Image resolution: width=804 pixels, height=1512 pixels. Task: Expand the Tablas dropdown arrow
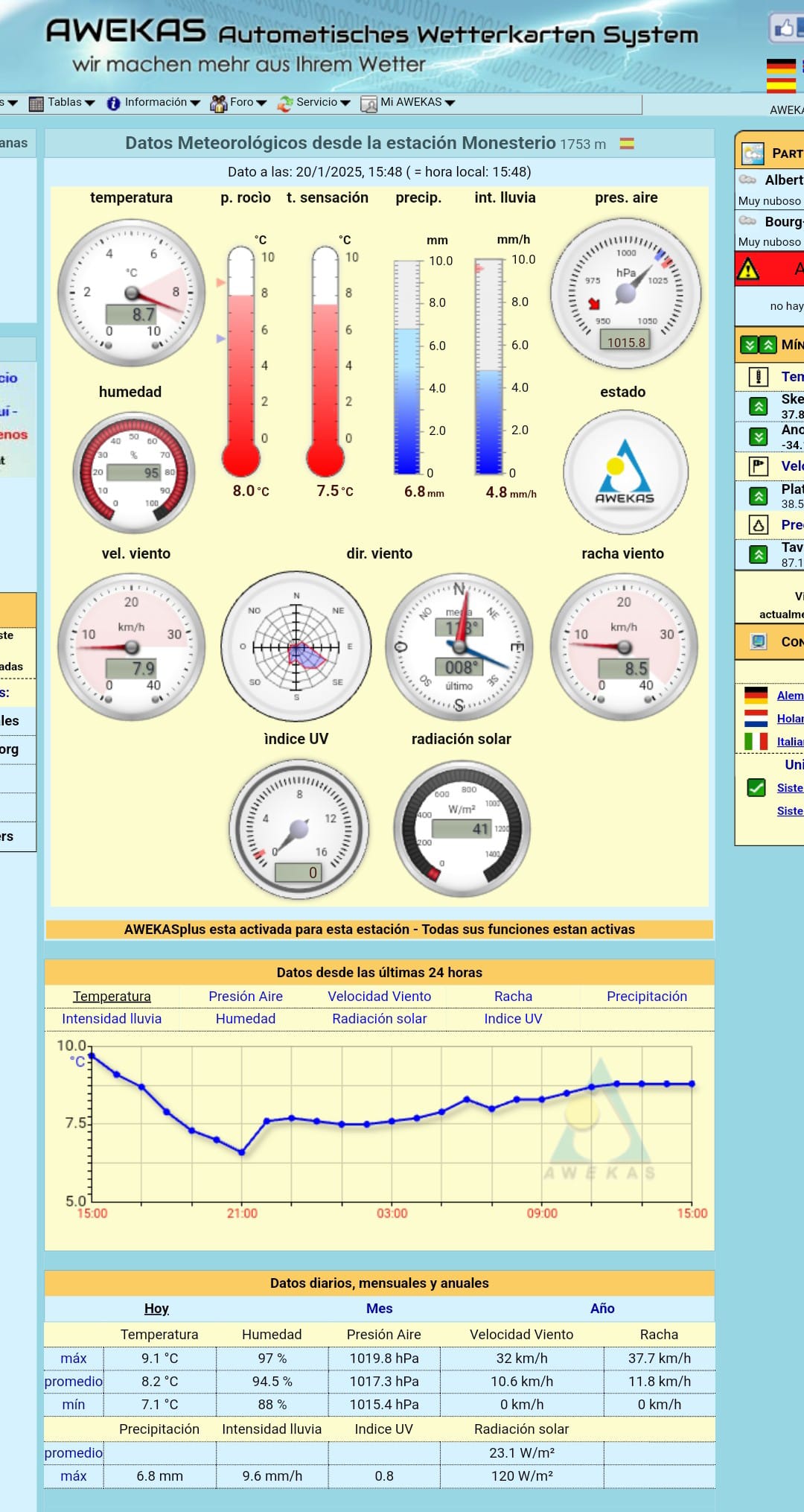pos(90,103)
